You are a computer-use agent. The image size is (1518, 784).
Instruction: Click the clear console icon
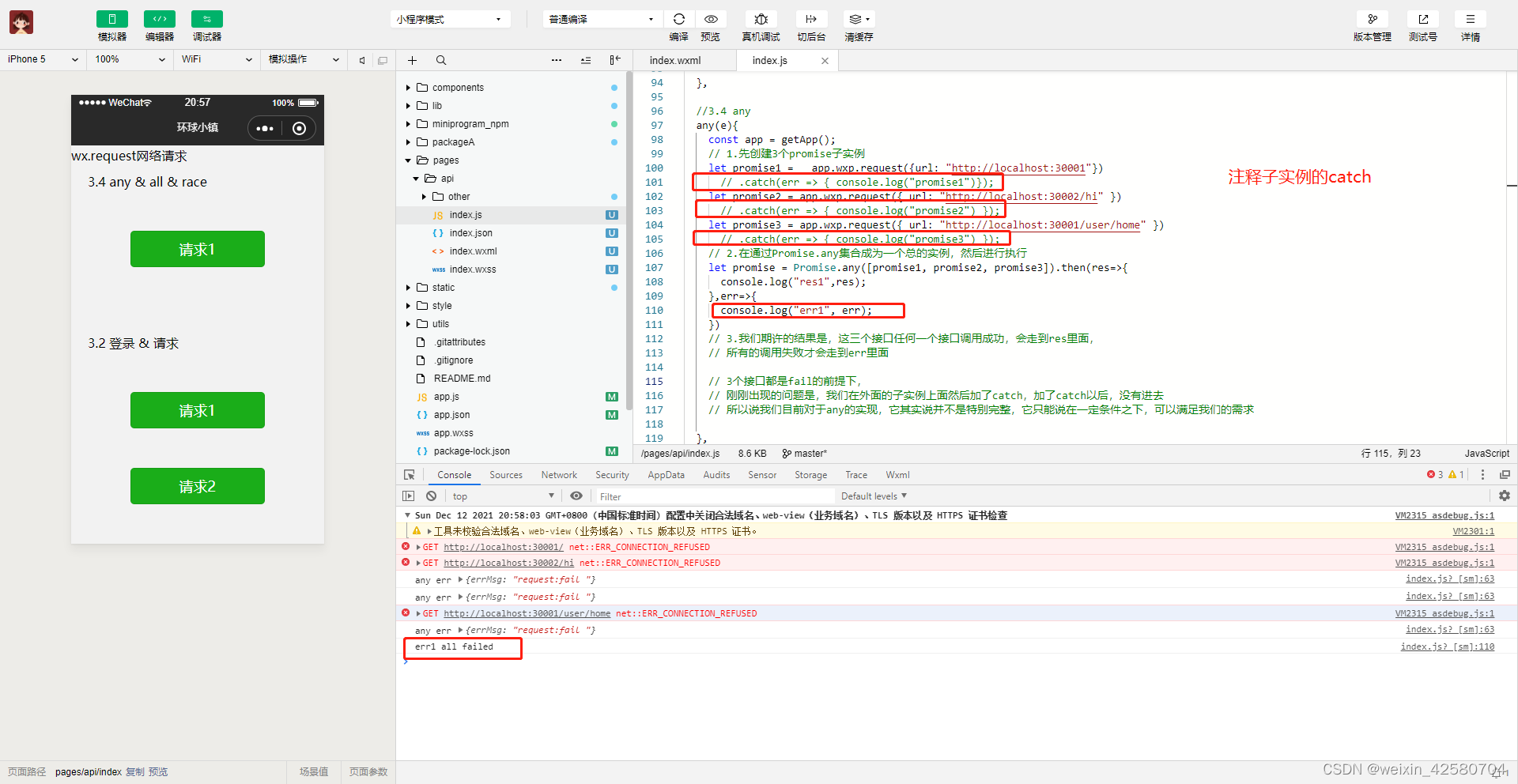coord(431,496)
